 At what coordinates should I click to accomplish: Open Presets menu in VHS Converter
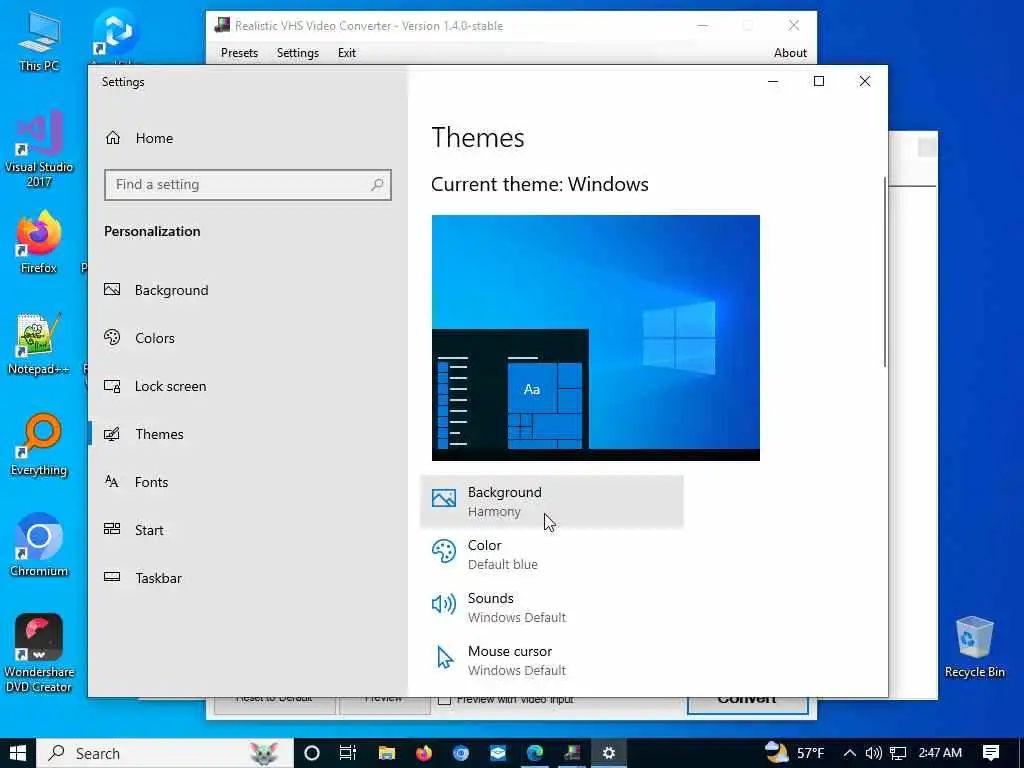239,53
